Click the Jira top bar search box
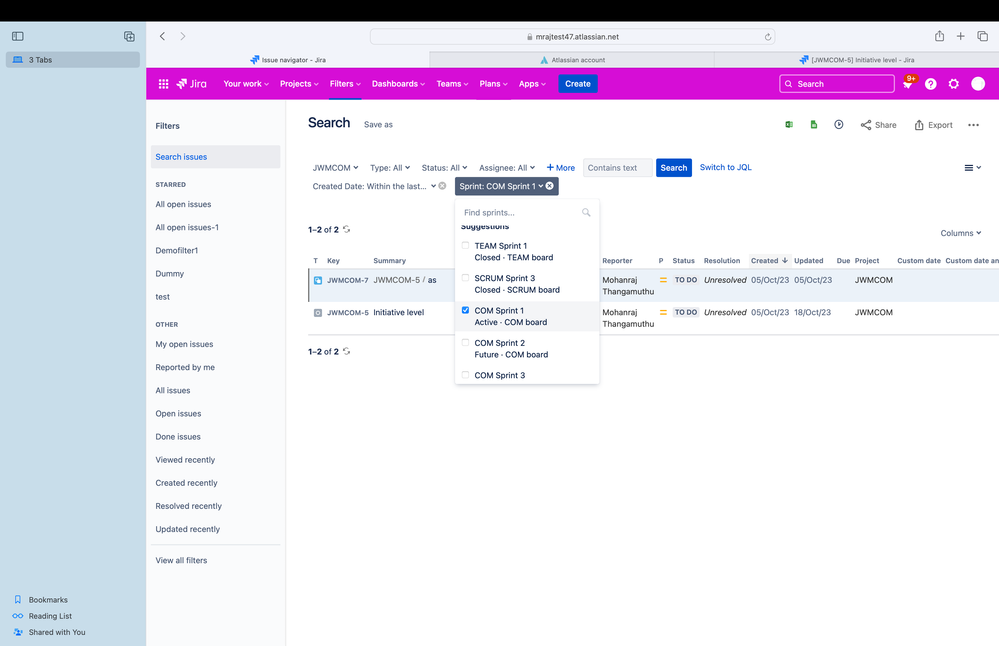Screen dimensions: 999x646 click(837, 83)
